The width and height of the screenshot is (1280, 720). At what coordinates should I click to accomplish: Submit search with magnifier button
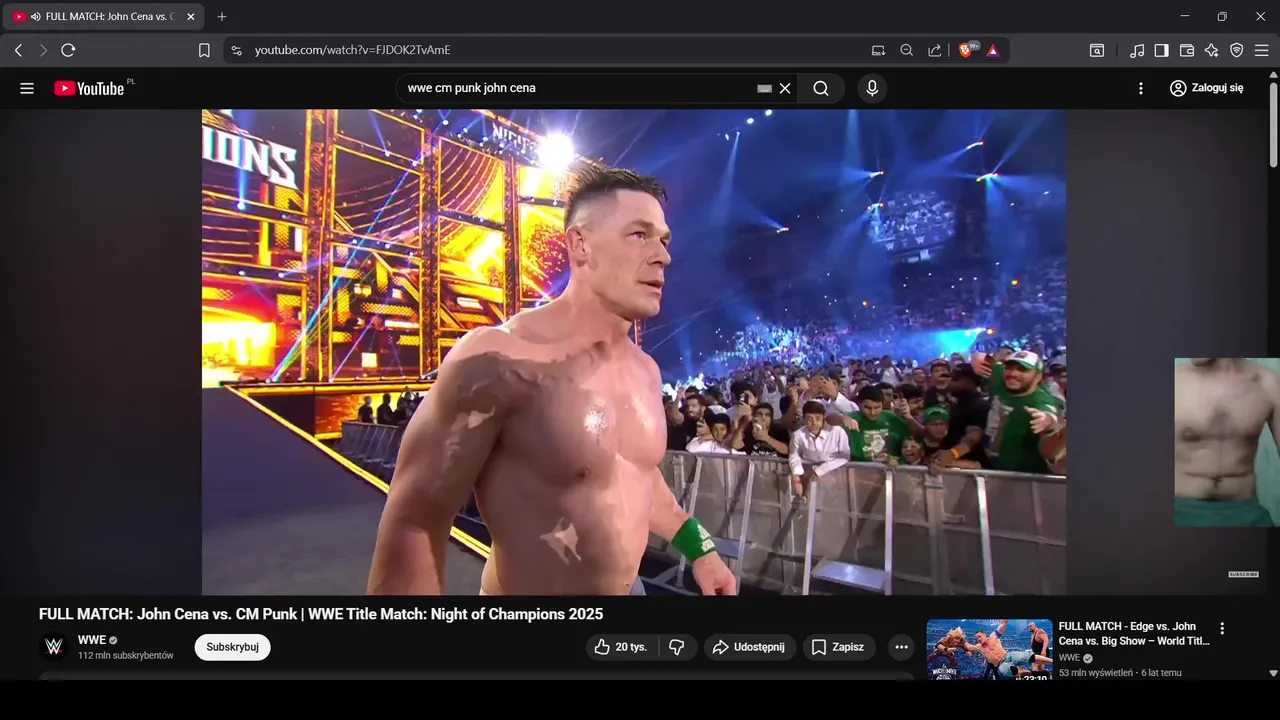(821, 88)
